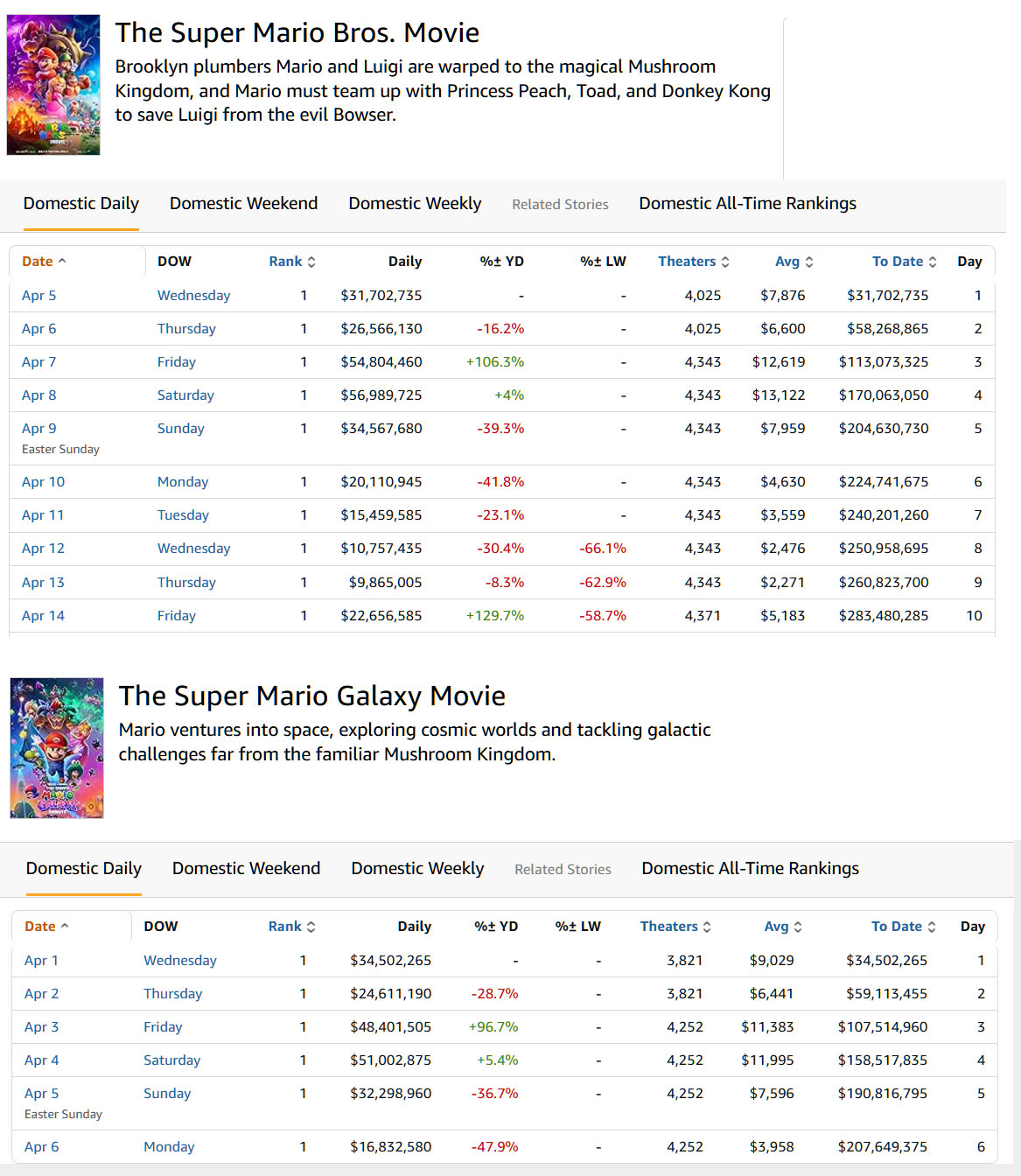Open Domestic All-Time Rankings under Super Mario Bros. Movie

(x=747, y=204)
